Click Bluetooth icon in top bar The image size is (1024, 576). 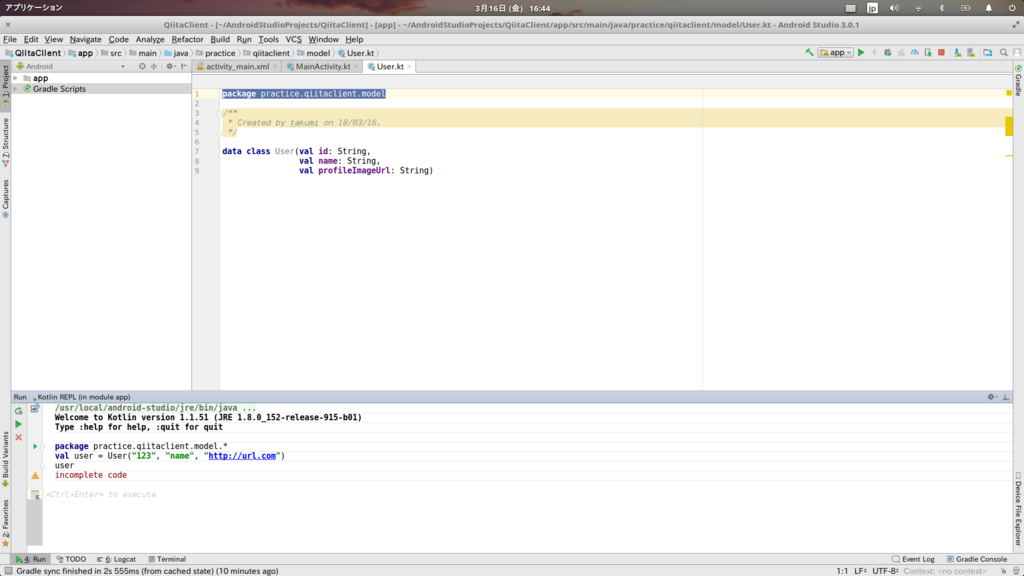pyautogui.click(x=942, y=8)
